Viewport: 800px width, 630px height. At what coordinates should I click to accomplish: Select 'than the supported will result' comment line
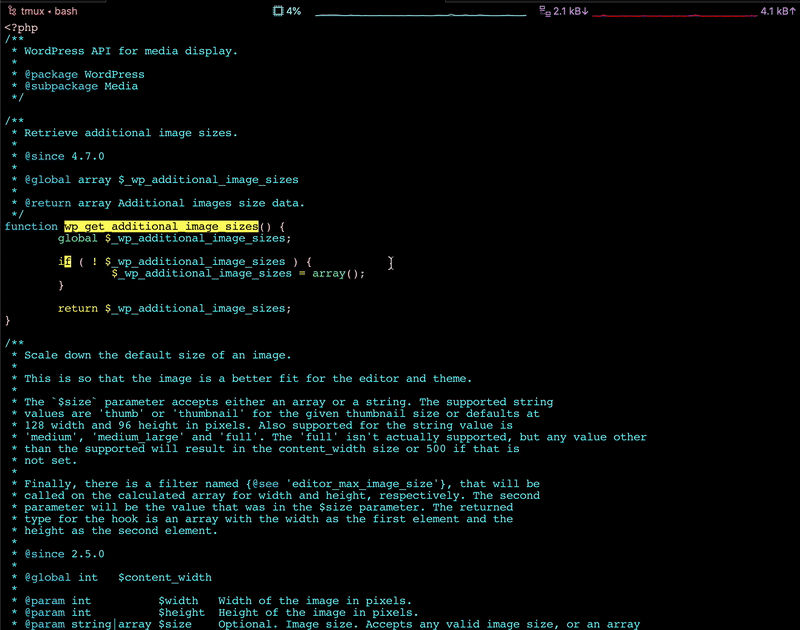pos(272,449)
